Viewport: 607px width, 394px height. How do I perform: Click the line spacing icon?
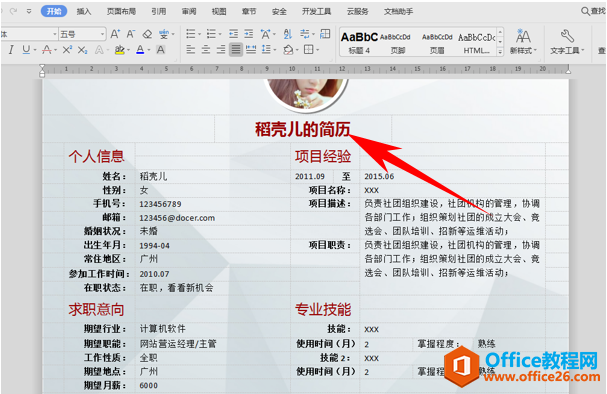(266, 50)
